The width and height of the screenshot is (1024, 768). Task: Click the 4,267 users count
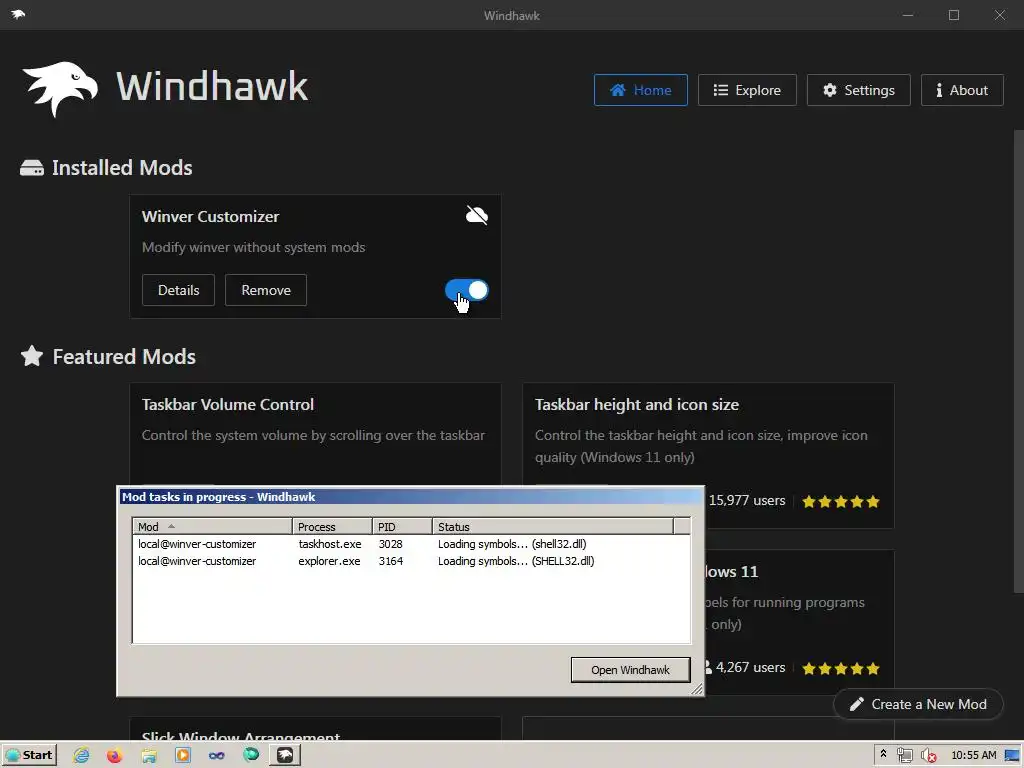(750, 667)
